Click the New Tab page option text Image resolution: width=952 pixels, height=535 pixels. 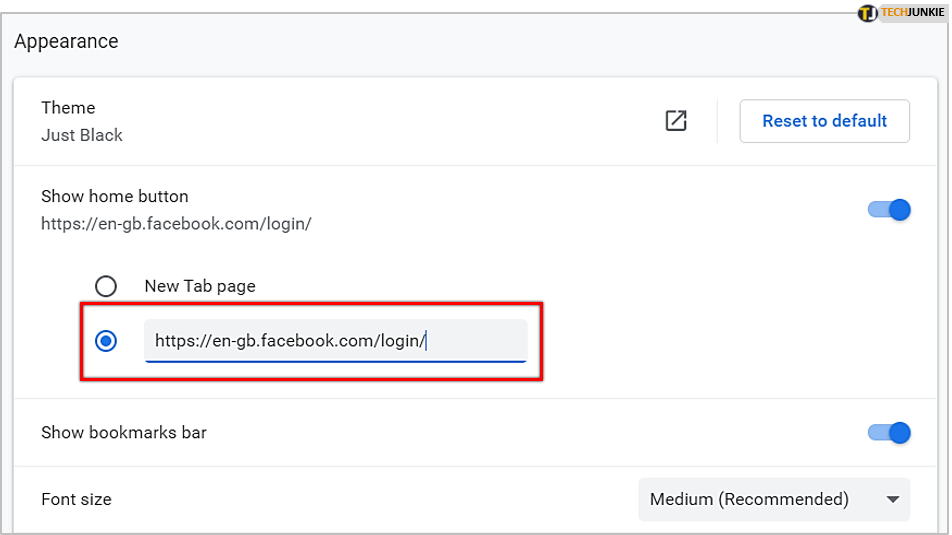[x=200, y=286]
